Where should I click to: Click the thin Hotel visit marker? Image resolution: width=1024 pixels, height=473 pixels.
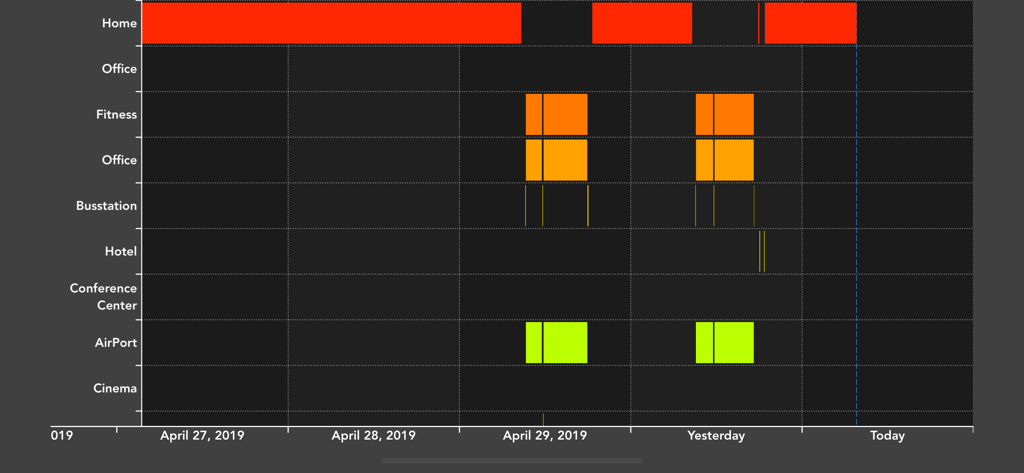[x=761, y=251]
